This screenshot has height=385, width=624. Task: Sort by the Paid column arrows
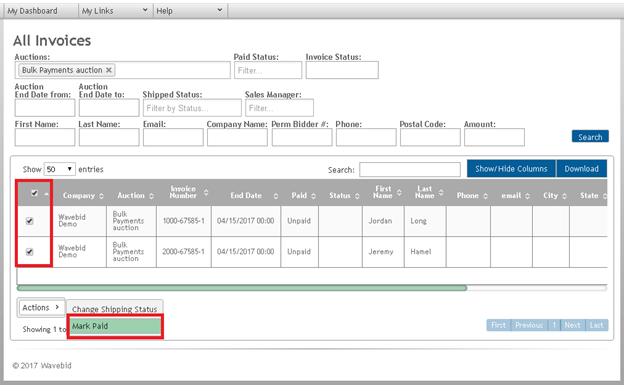click(x=314, y=196)
